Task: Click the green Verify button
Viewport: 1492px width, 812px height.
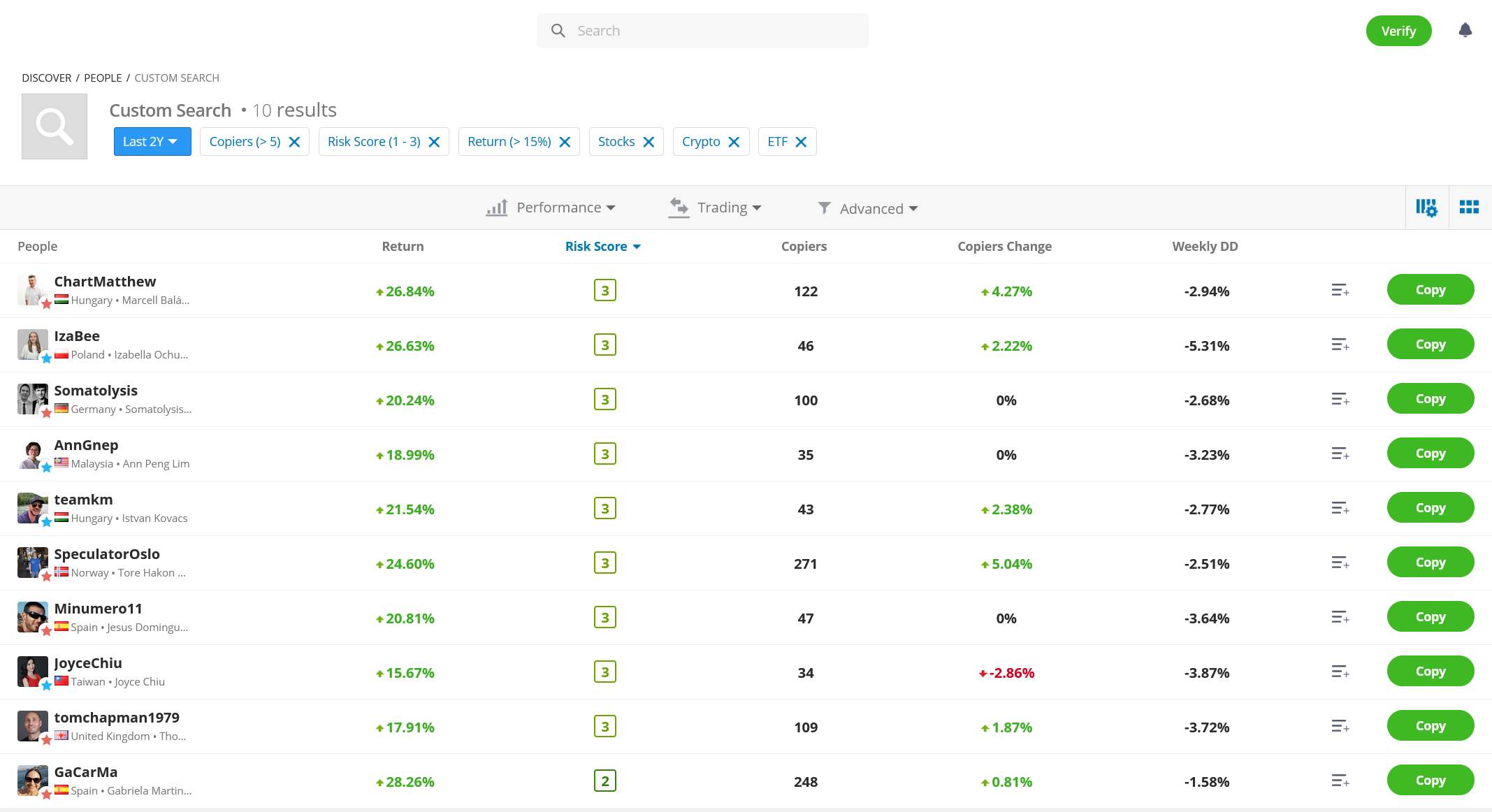Action: click(1398, 31)
